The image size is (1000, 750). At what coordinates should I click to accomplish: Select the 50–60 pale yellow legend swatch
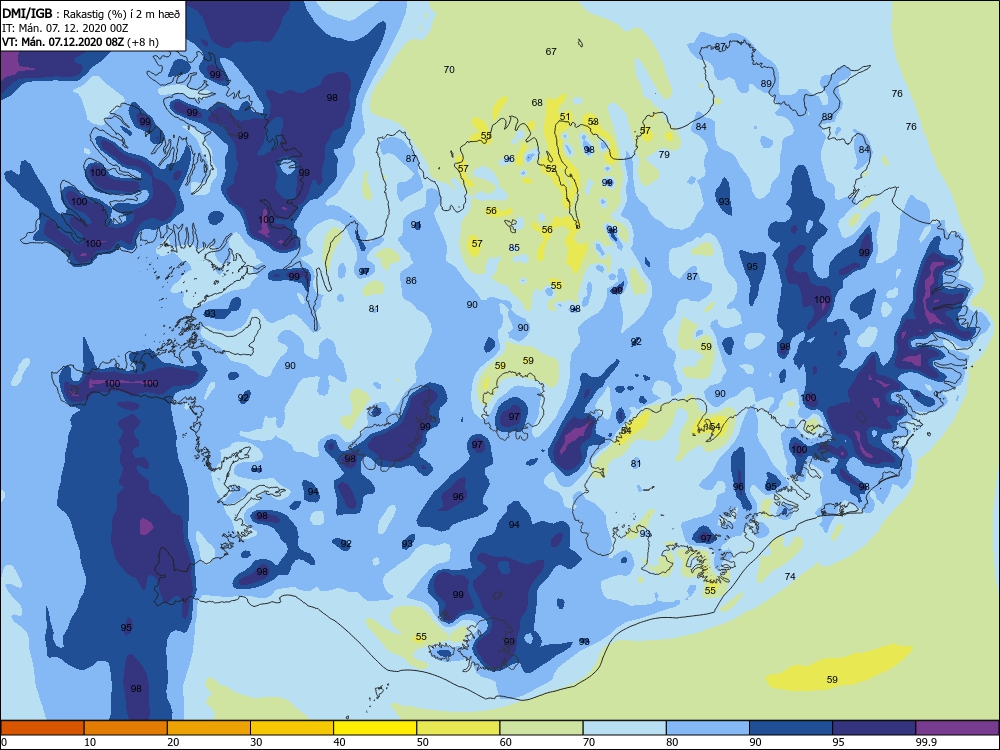tap(458, 728)
